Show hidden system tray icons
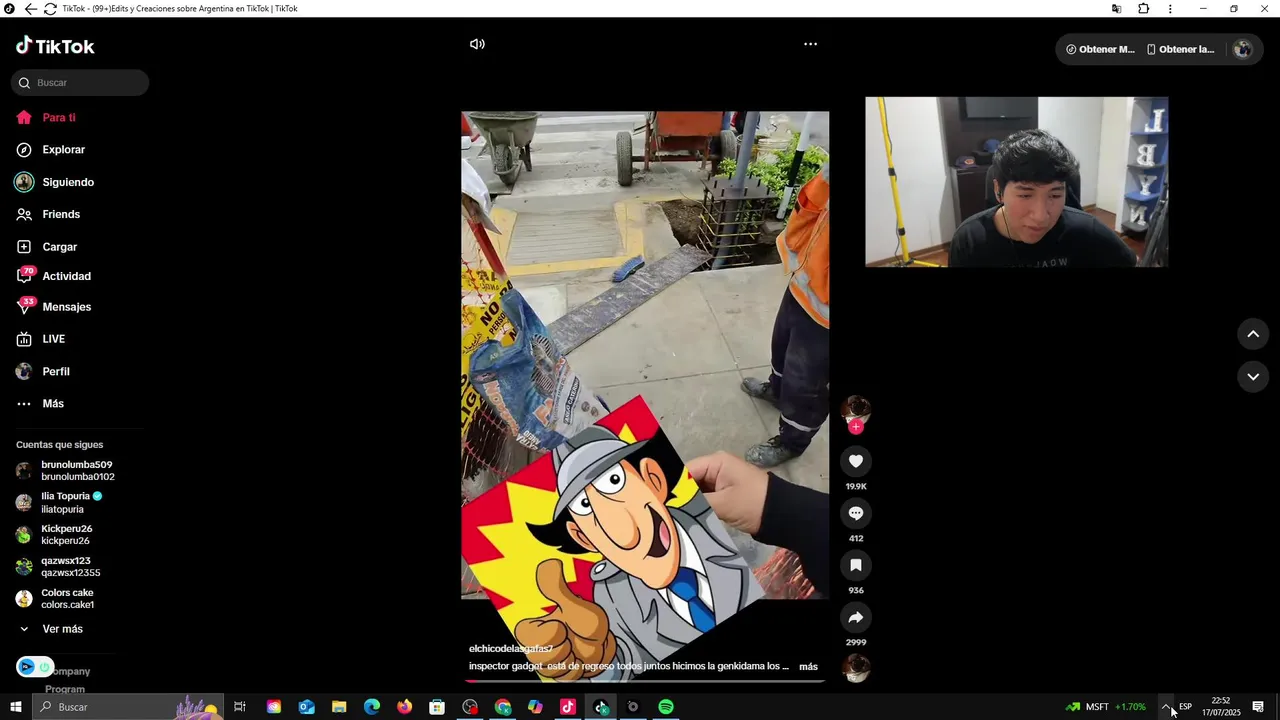The width and height of the screenshot is (1280, 720). pyautogui.click(x=1166, y=707)
